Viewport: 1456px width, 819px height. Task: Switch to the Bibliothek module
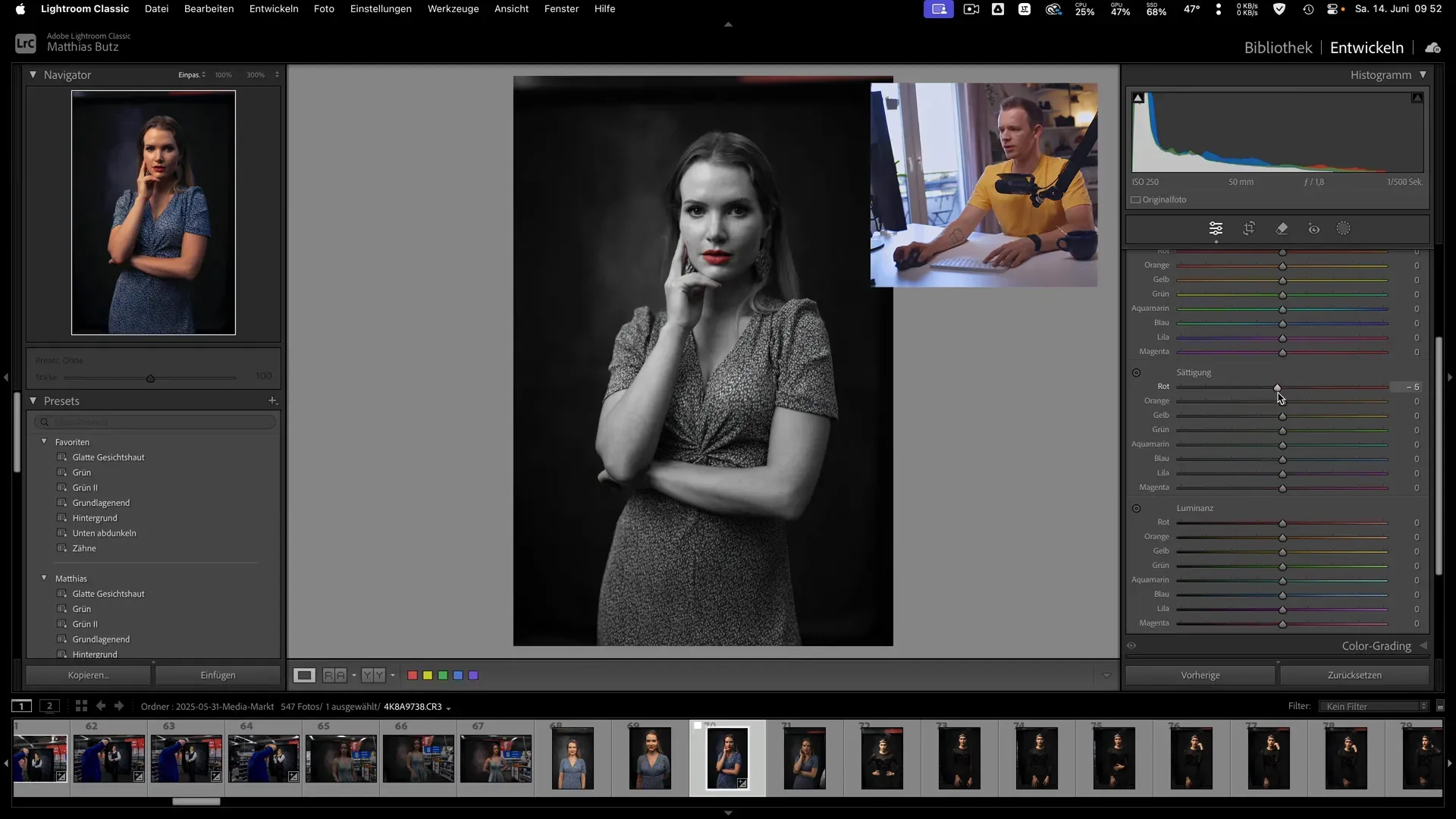[x=1278, y=48]
